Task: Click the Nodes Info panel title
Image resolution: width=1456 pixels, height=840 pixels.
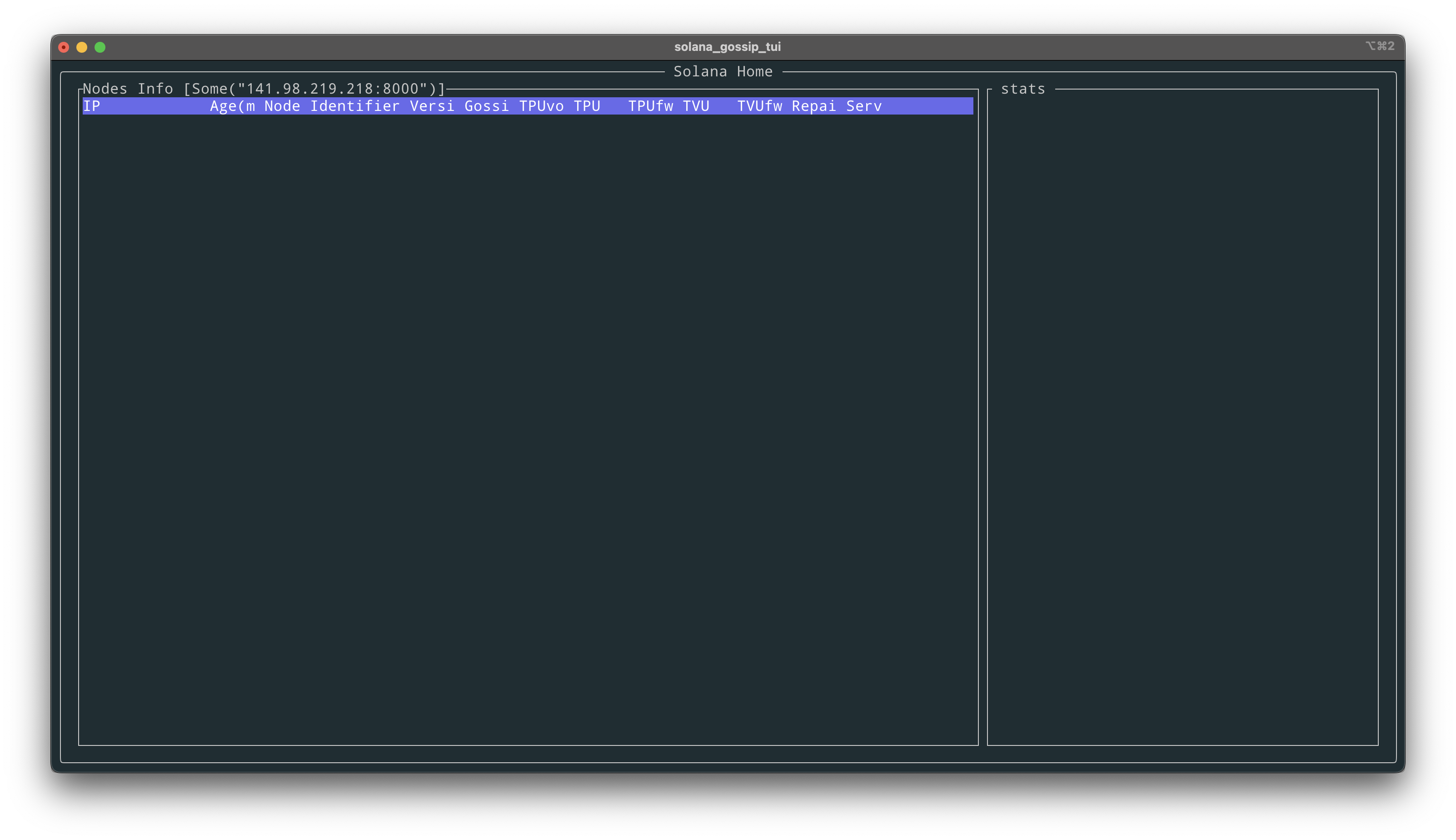Action: pyautogui.click(x=264, y=89)
